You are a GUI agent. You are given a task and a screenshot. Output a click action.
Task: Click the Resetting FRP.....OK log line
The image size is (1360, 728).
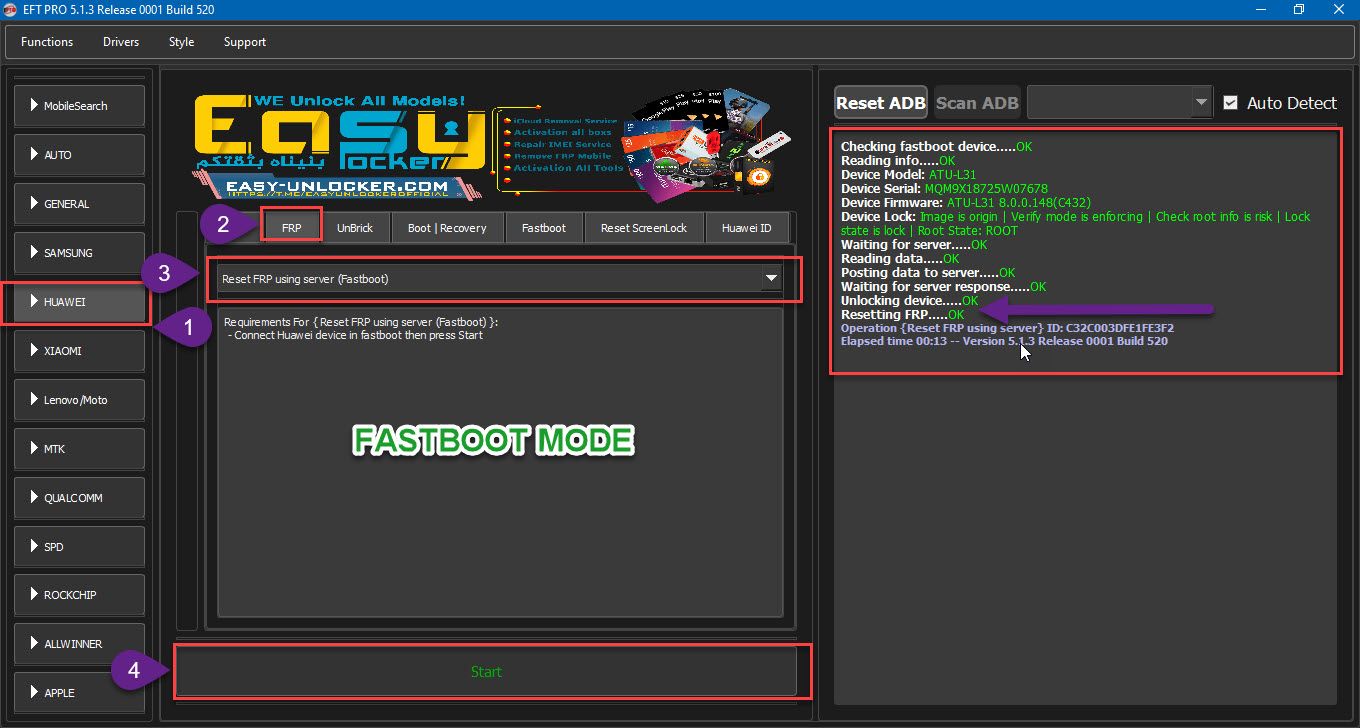pos(903,314)
